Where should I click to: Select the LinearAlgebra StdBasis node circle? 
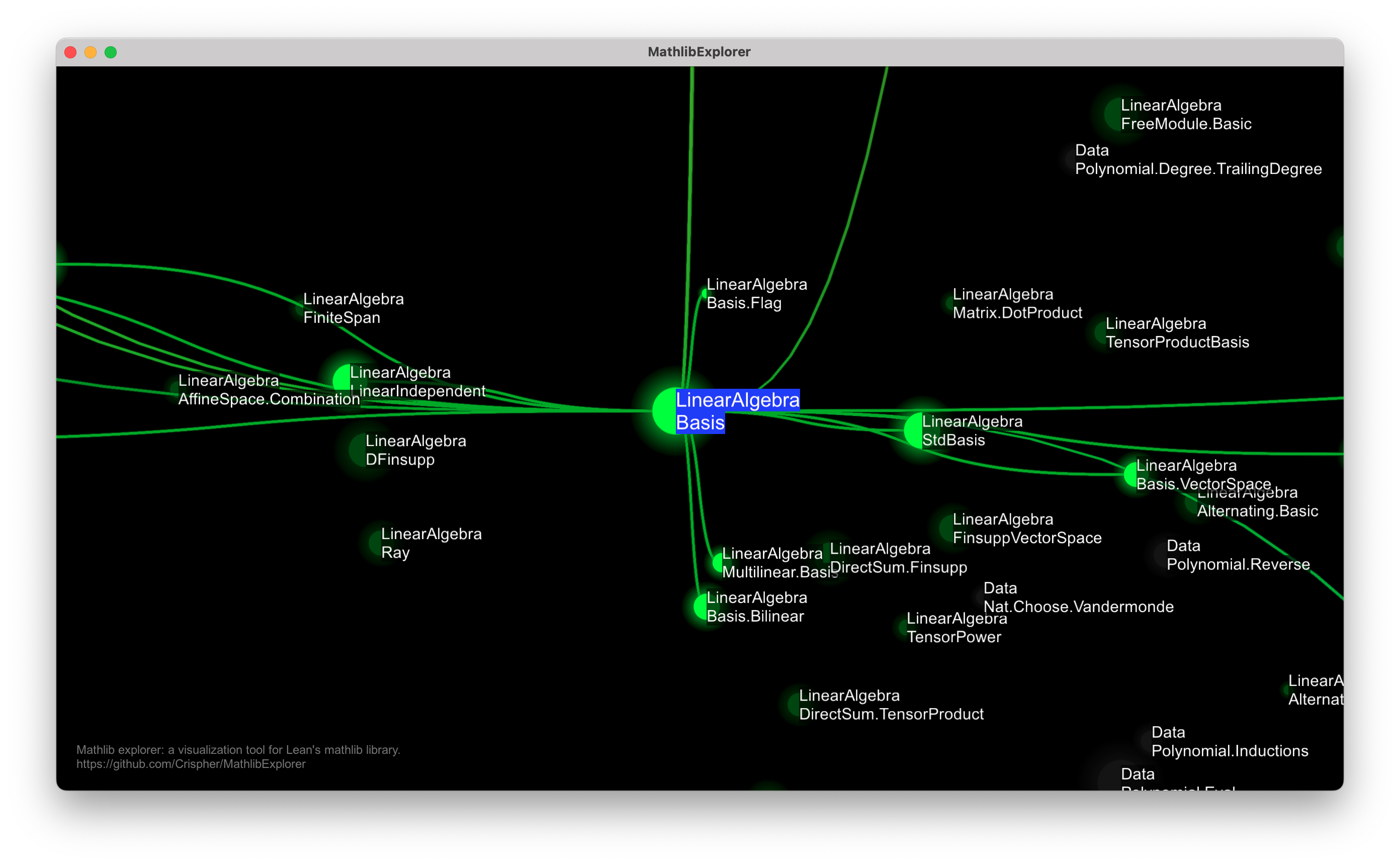pos(913,430)
